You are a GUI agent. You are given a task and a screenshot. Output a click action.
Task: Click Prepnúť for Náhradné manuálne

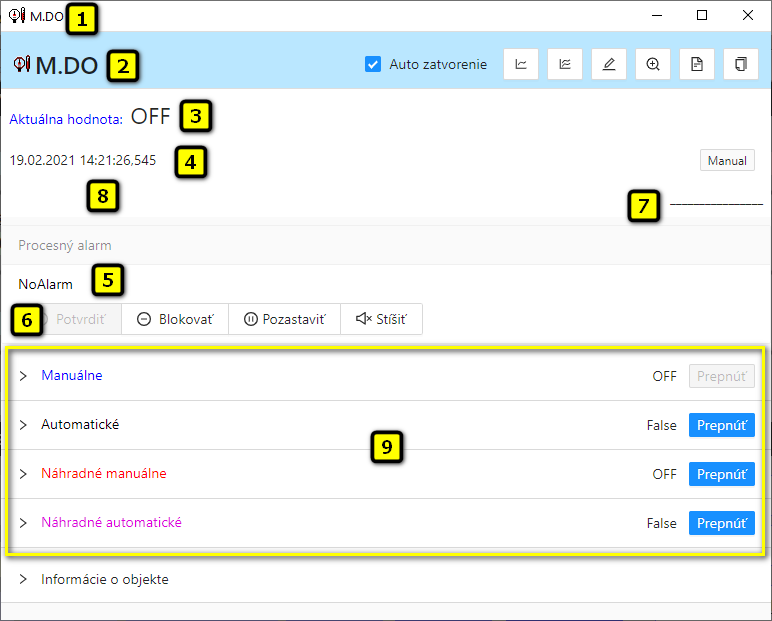point(721,474)
